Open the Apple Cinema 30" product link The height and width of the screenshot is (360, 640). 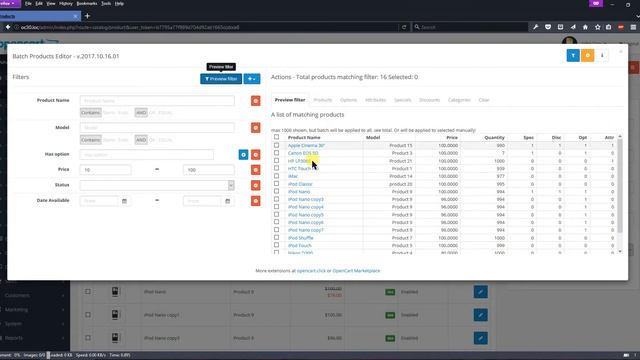point(306,145)
